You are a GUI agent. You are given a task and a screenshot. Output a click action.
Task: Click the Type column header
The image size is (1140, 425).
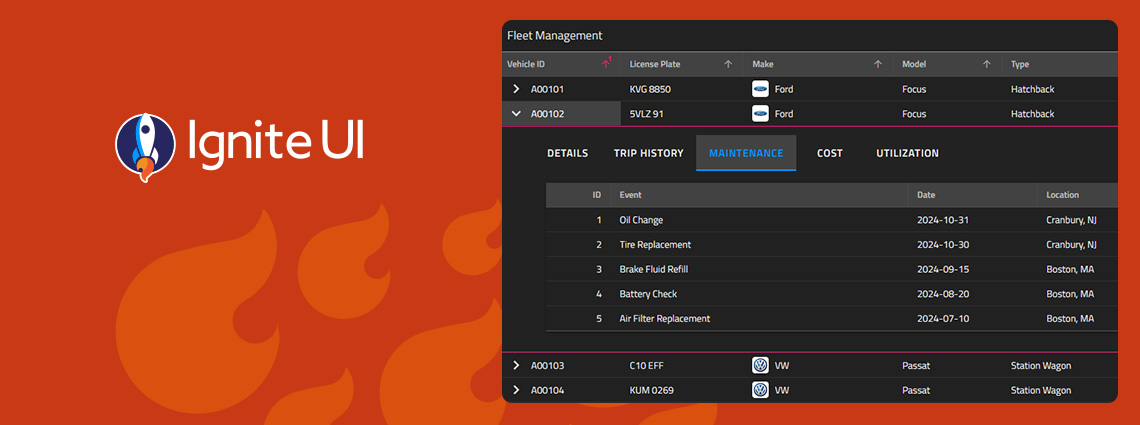pos(1020,64)
